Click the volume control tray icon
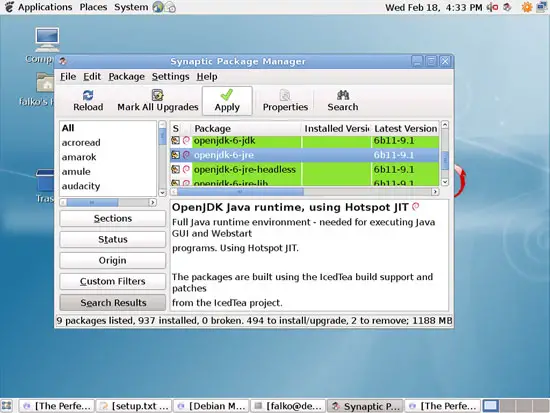550x413 pixels. [x=492, y=7]
